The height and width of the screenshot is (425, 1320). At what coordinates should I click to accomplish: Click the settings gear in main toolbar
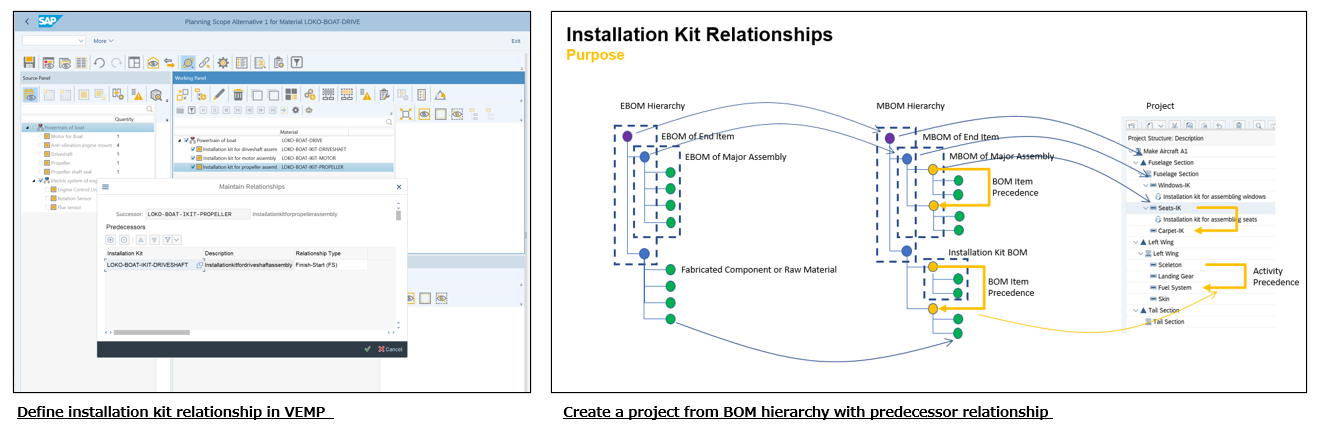pyautogui.click(x=222, y=63)
